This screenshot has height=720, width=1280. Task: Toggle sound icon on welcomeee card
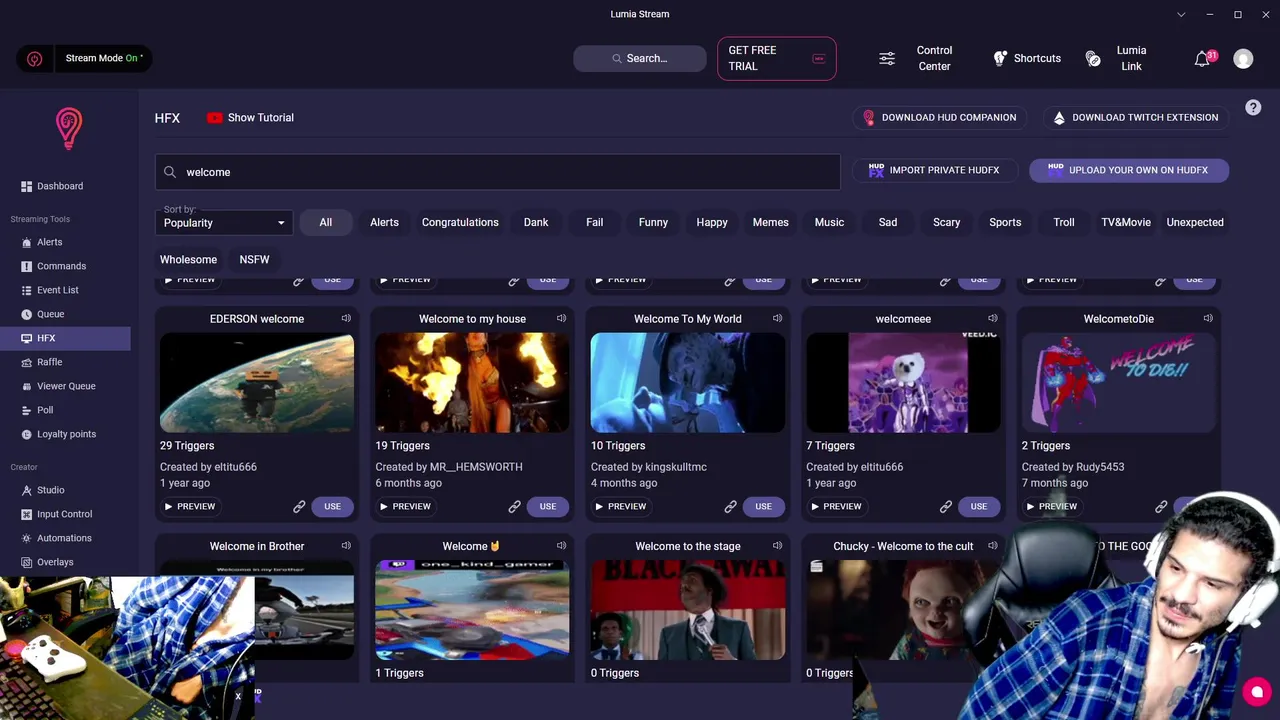[x=992, y=319]
